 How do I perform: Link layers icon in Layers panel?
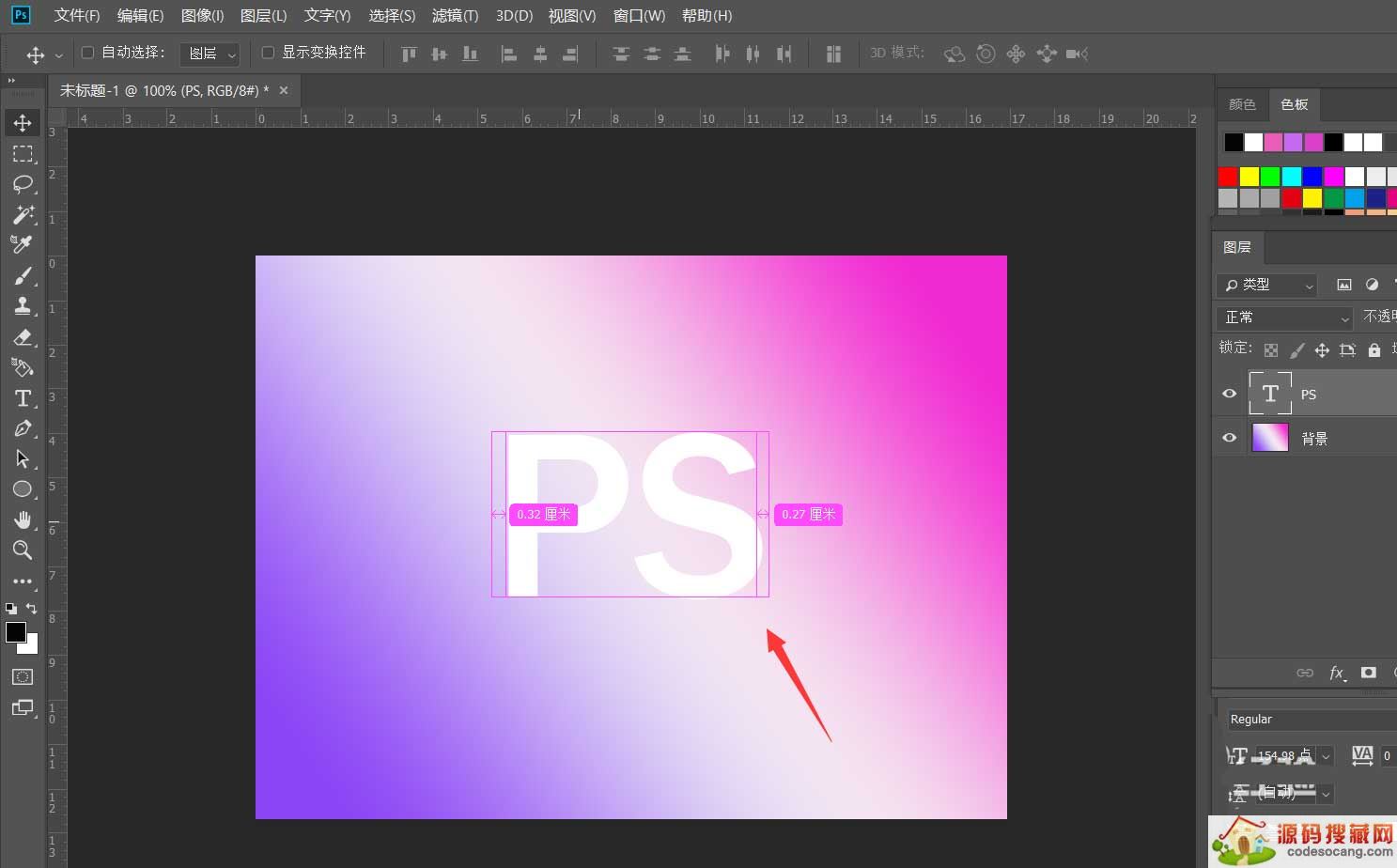point(1305,673)
